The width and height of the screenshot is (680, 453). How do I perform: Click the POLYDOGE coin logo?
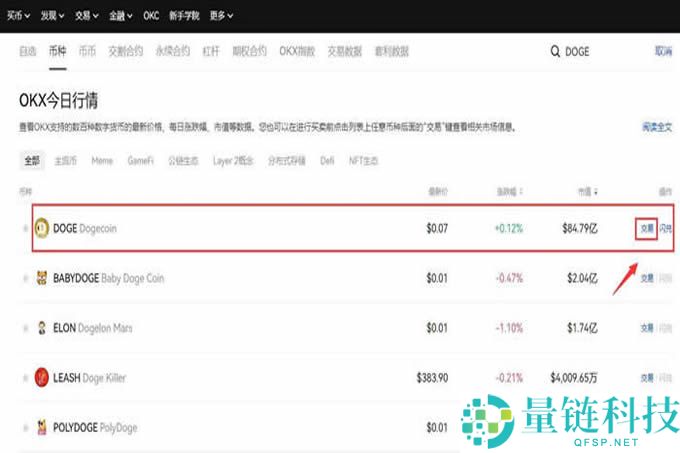pos(42,427)
